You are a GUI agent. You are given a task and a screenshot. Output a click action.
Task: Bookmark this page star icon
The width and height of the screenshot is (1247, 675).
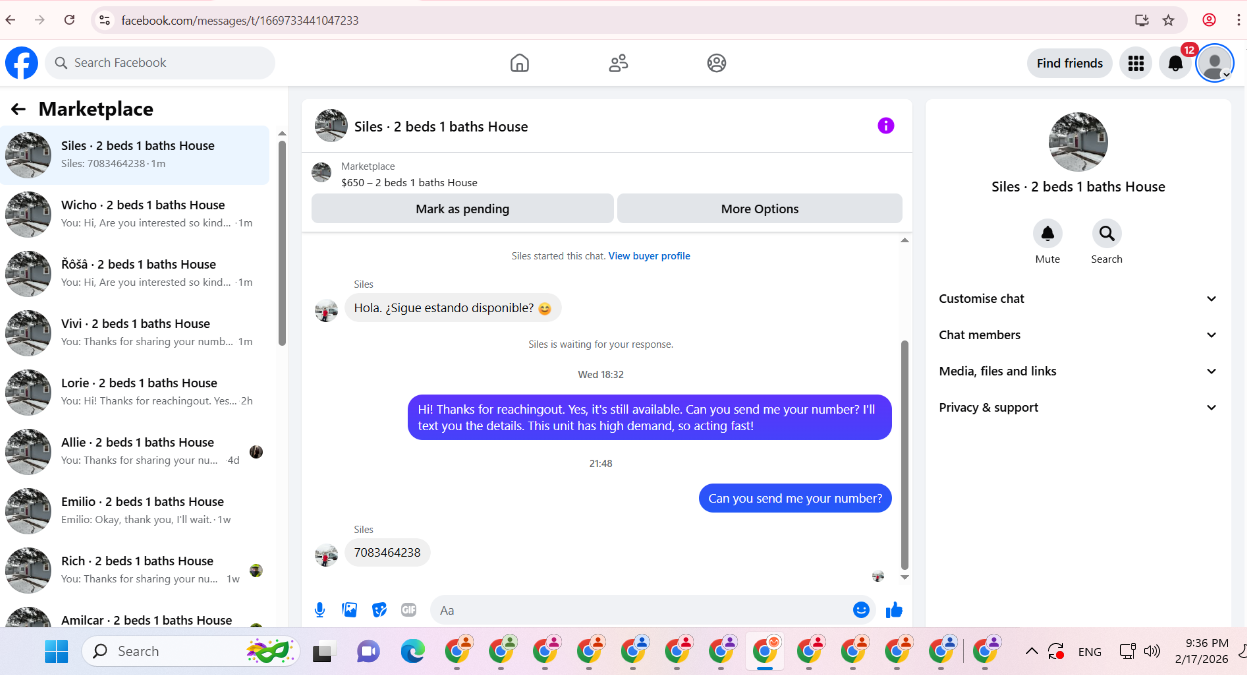[1168, 20]
